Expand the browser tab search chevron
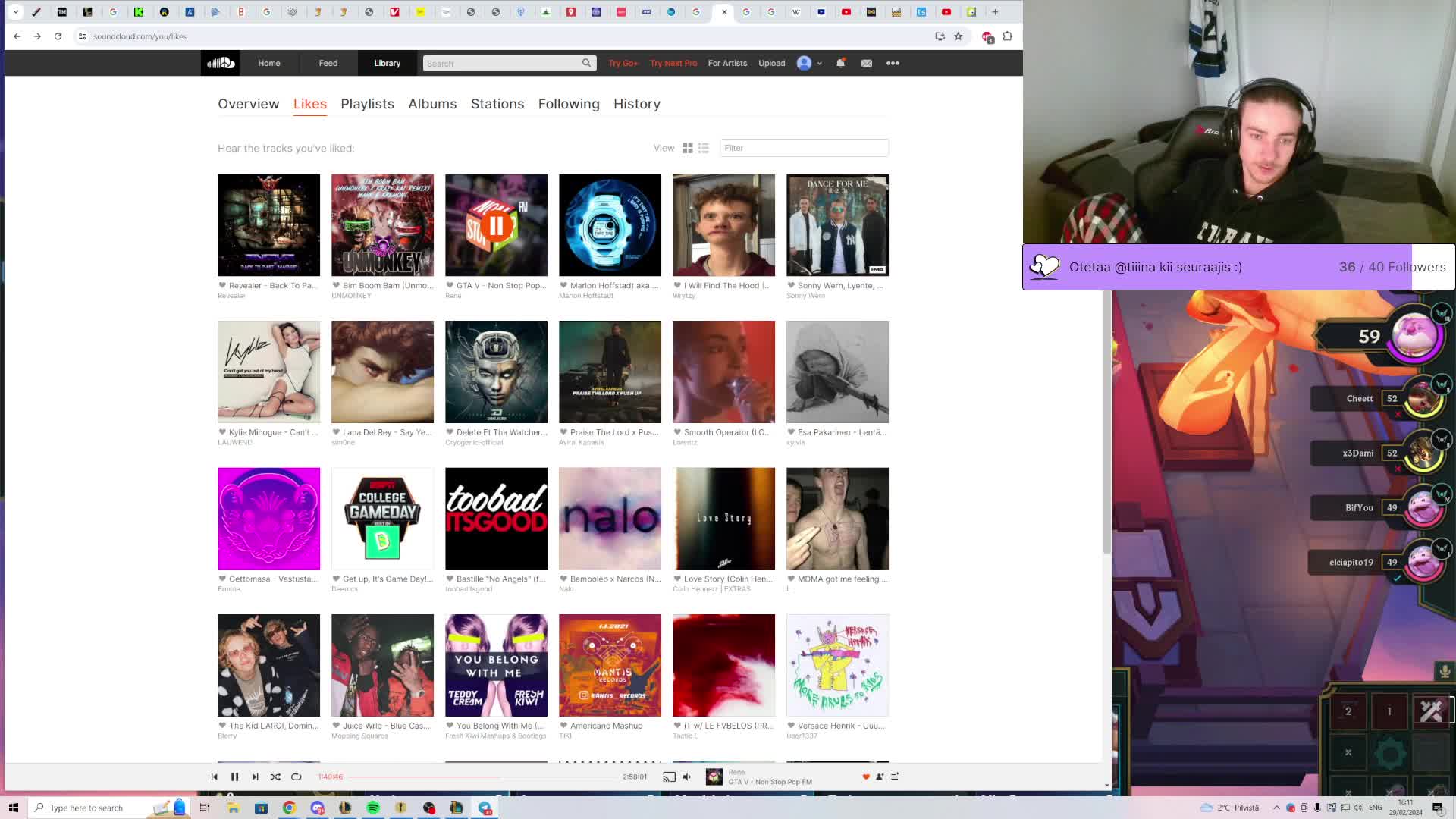Screen dimensions: 1456x819 coord(15,12)
